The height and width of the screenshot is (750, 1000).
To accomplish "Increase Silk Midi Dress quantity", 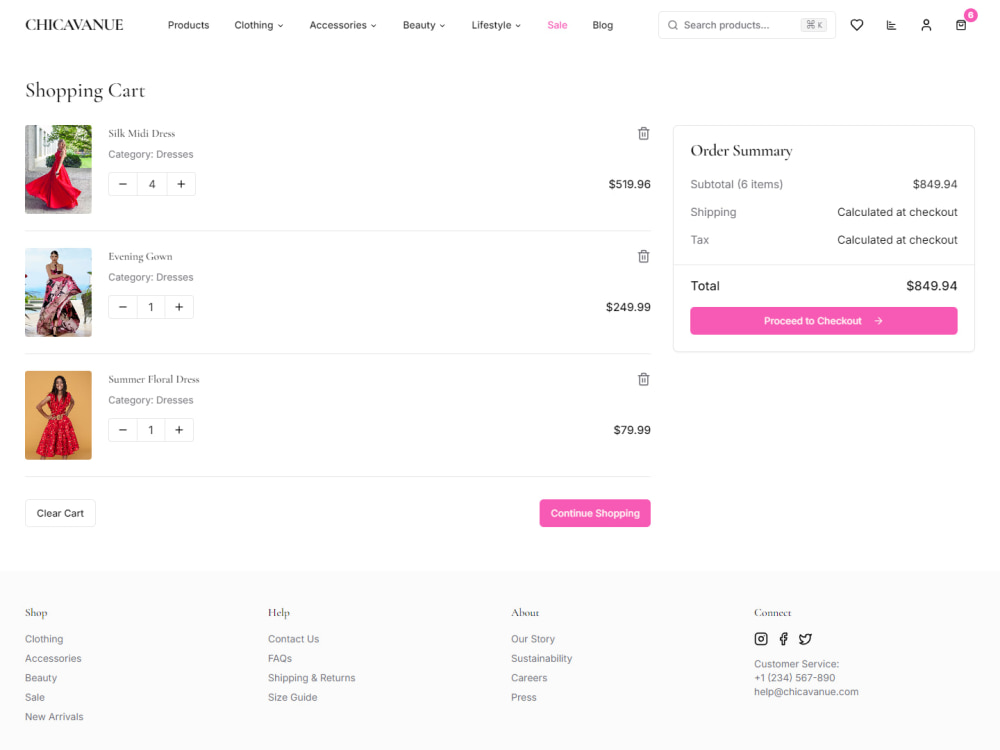I will click(x=181, y=184).
